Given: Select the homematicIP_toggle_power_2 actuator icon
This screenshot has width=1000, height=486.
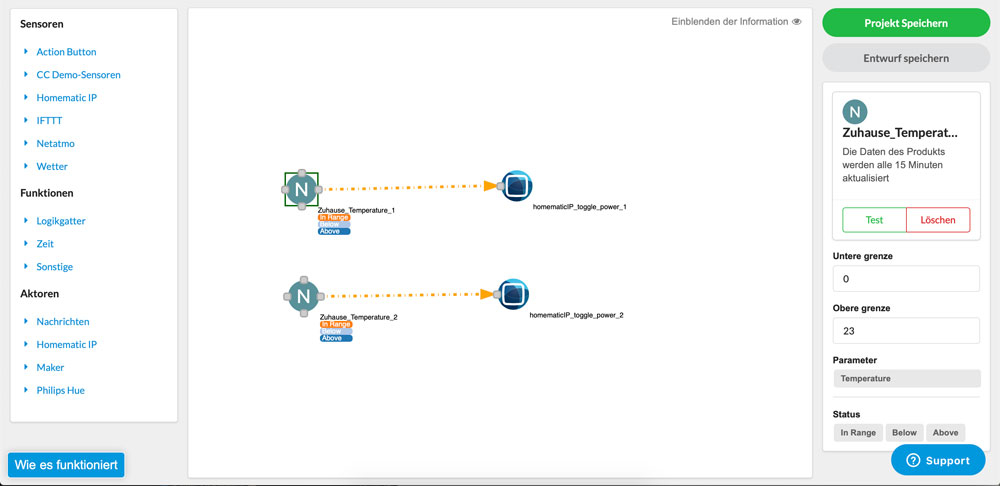Looking at the screenshot, I should point(513,294).
